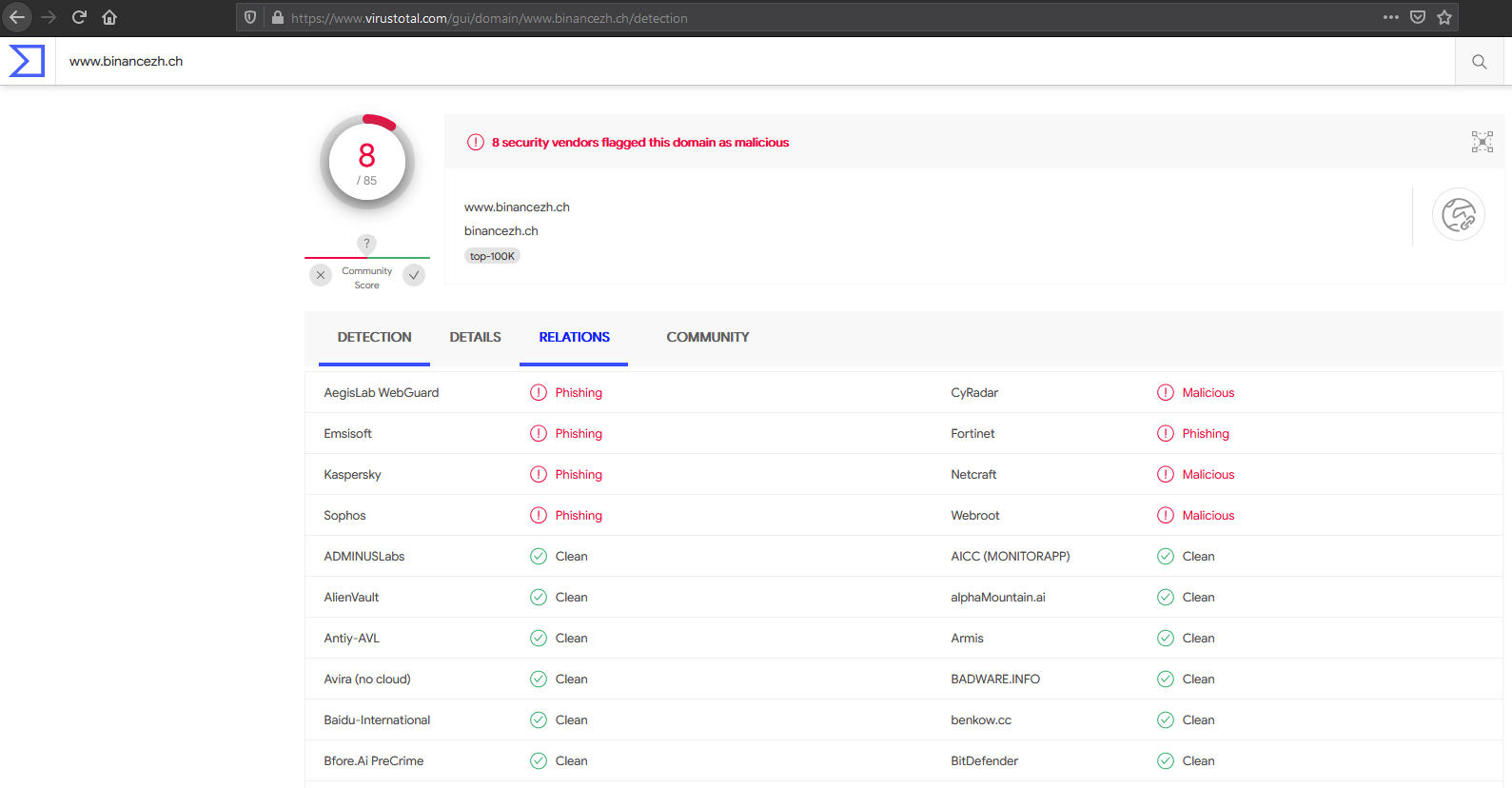Open browser home page icon

[x=109, y=17]
